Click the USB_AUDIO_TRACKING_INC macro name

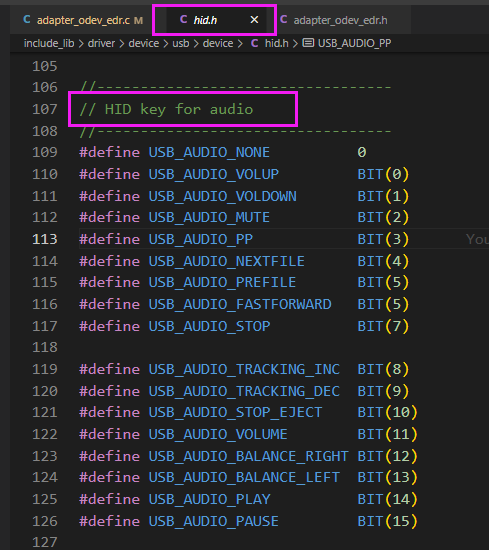point(244,369)
